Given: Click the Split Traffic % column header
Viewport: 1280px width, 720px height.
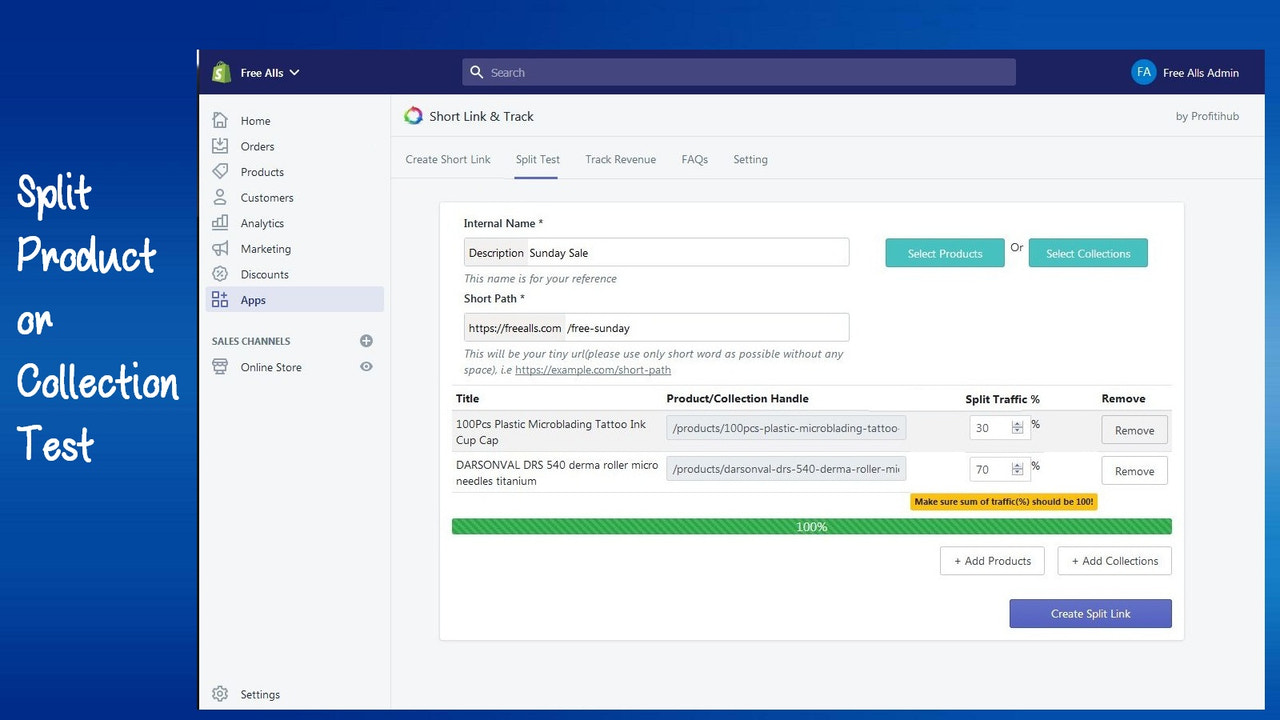Looking at the screenshot, I should click(x=1002, y=398).
